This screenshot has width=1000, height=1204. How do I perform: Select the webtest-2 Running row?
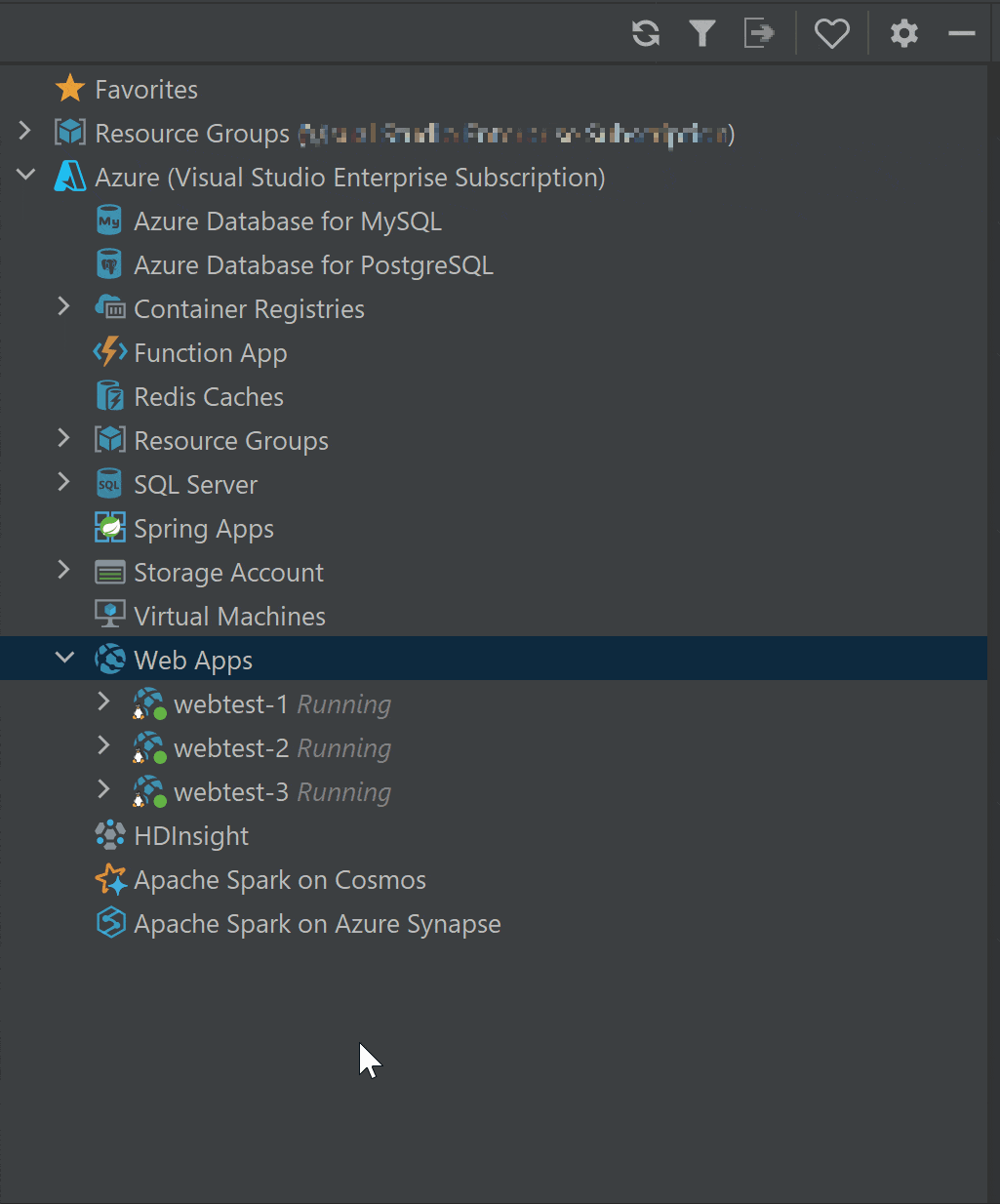pyautogui.click(x=494, y=747)
